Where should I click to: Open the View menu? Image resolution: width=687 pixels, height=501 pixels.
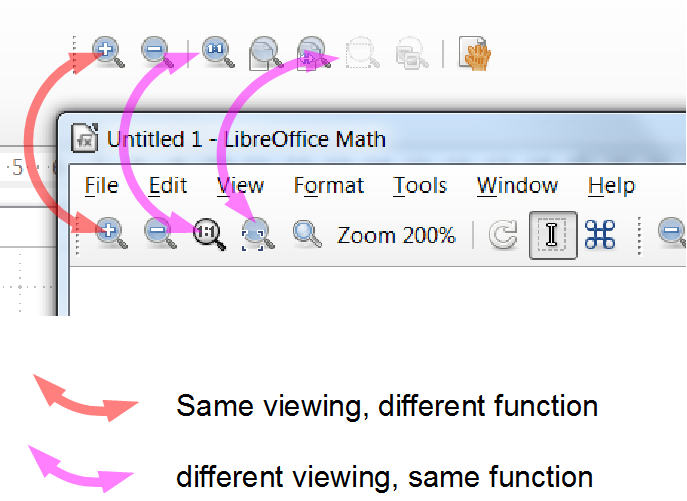tap(240, 186)
